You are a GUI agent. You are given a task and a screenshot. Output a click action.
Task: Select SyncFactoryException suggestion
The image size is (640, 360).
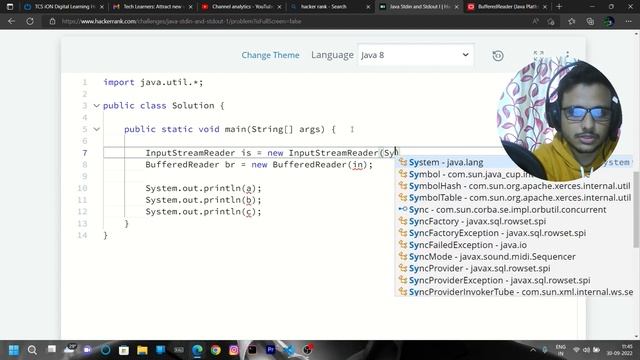[x=513, y=233]
